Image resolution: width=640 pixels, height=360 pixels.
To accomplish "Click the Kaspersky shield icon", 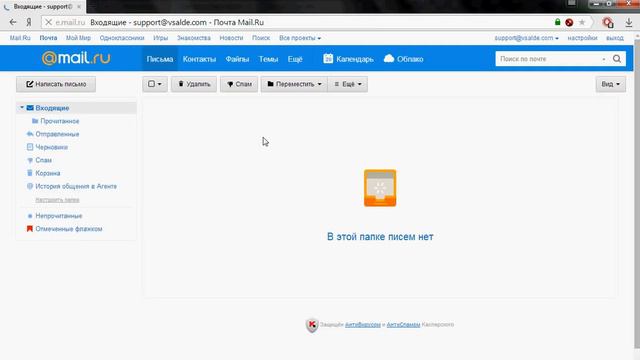I will pos(312,325).
